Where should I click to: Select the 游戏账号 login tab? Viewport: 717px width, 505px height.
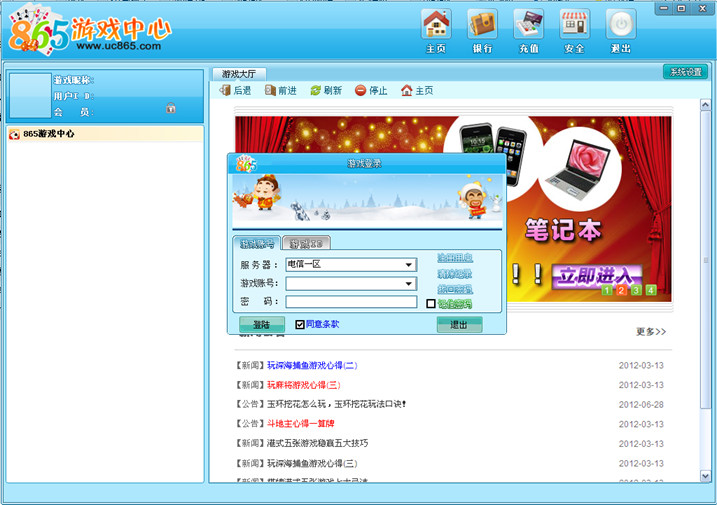[x=257, y=243]
